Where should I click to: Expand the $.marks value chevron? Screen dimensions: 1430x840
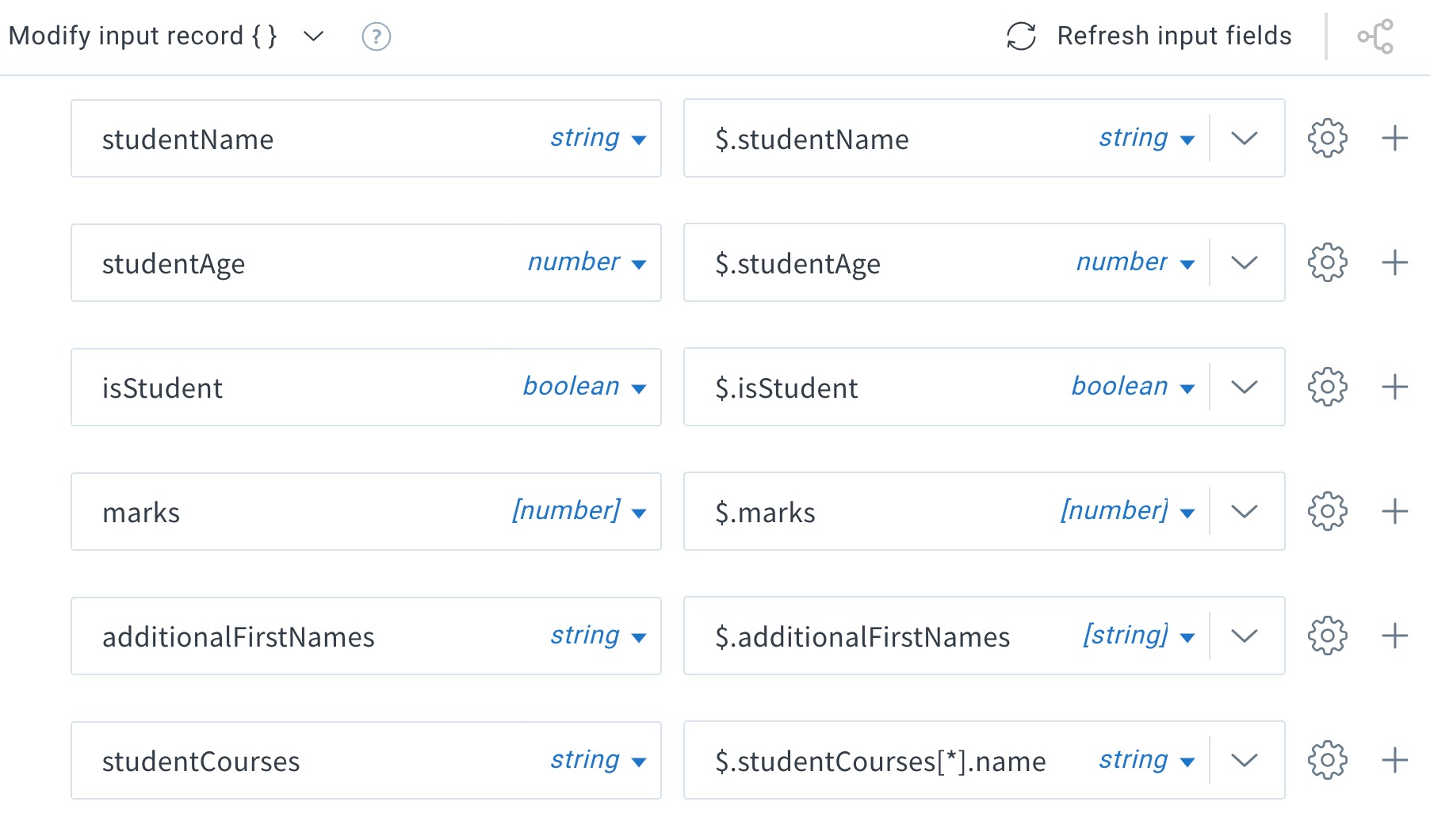[1245, 512]
